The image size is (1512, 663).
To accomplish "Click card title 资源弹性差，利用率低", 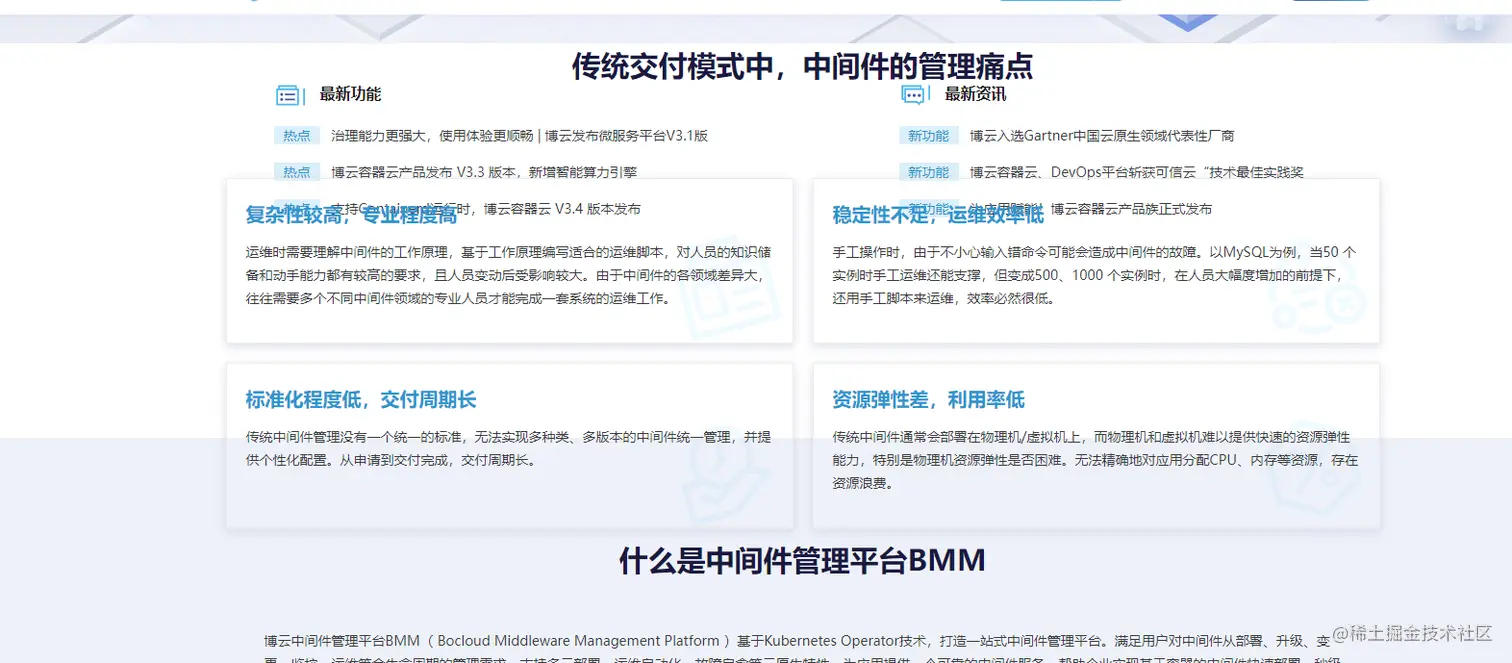I will pos(928,400).
